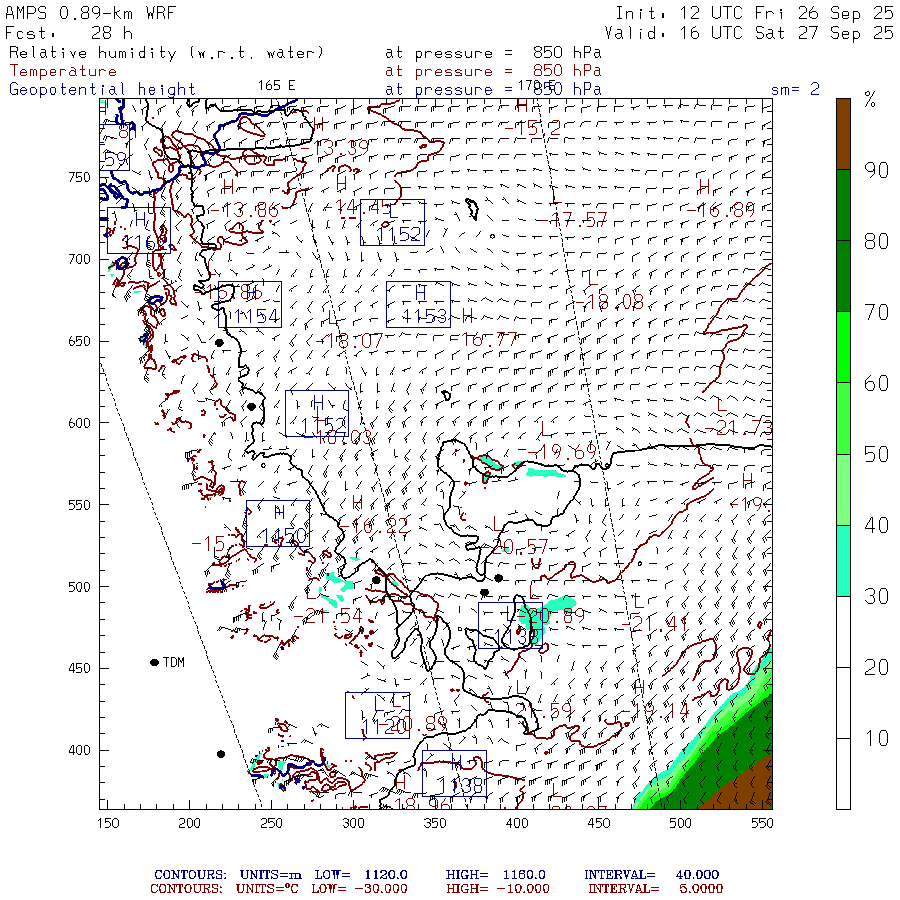Click the blue 'INTERVAL= 40.000' footer text
The height and width of the screenshot is (900, 900).
click(651, 875)
